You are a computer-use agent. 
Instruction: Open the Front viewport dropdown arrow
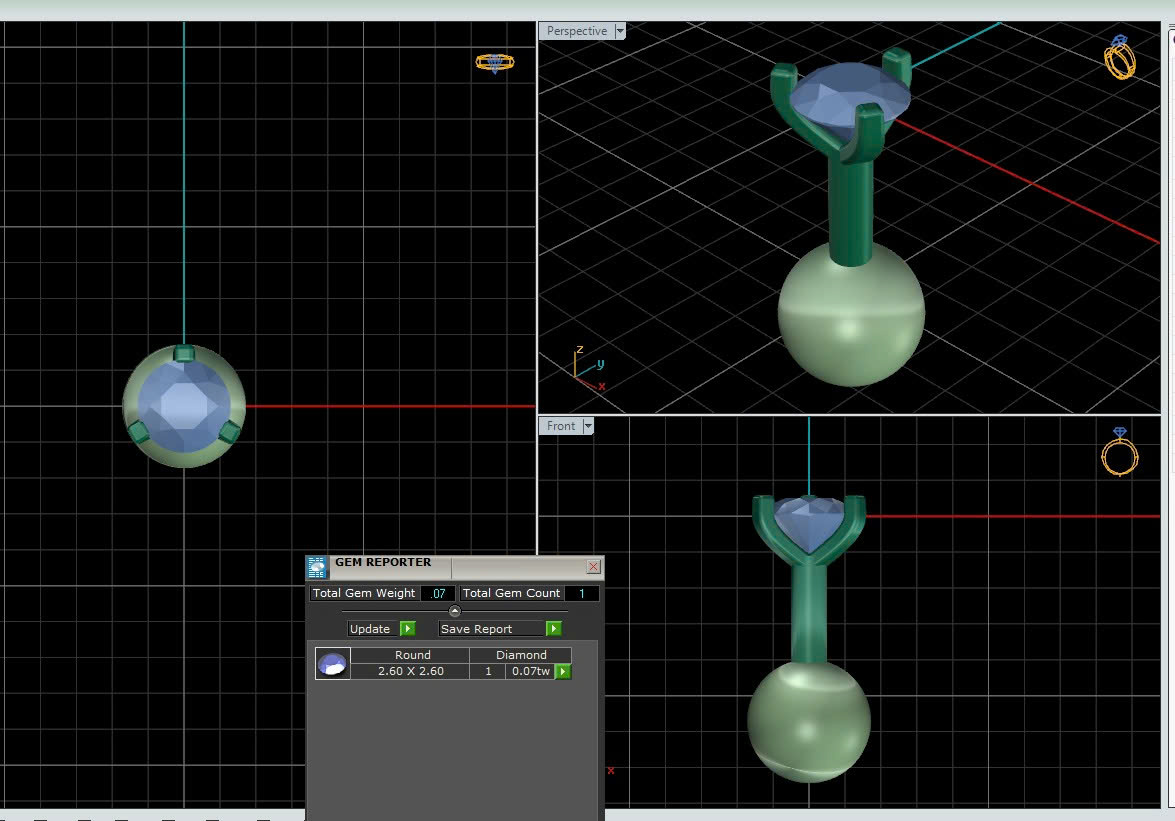588,426
